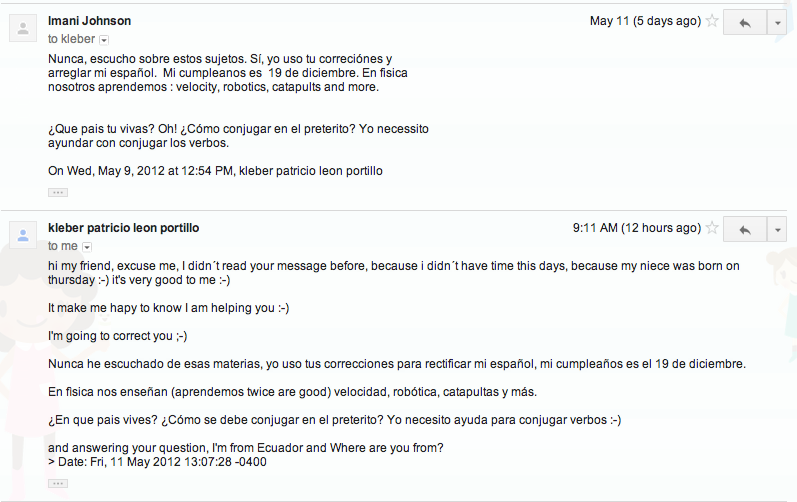Expand details arrow beside "to me"
The height and width of the screenshot is (502, 797).
[87, 247]
